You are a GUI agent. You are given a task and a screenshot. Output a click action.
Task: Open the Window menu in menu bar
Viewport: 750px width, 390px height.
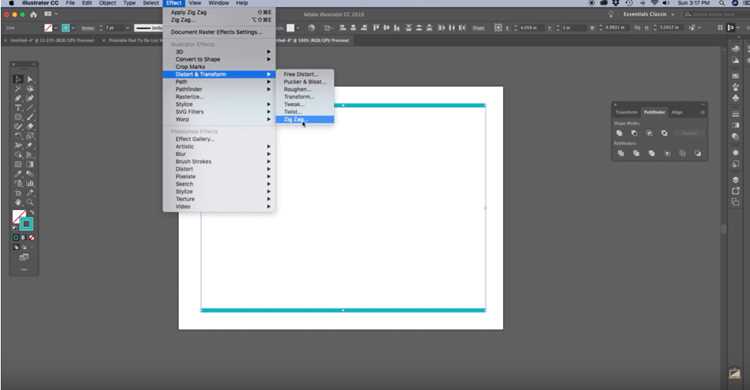click(219, 3)
